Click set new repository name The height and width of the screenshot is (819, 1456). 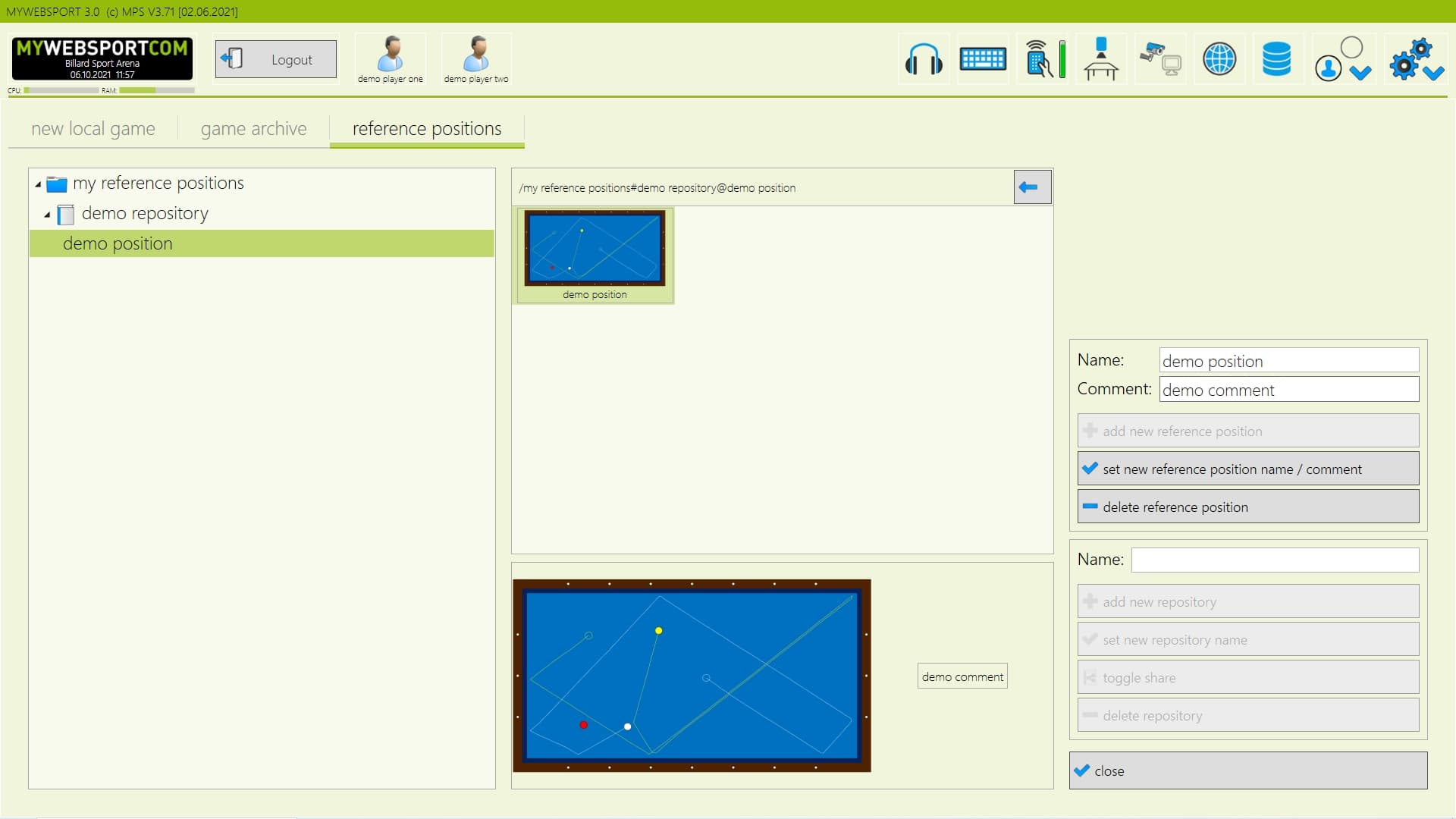(1248, 639)
